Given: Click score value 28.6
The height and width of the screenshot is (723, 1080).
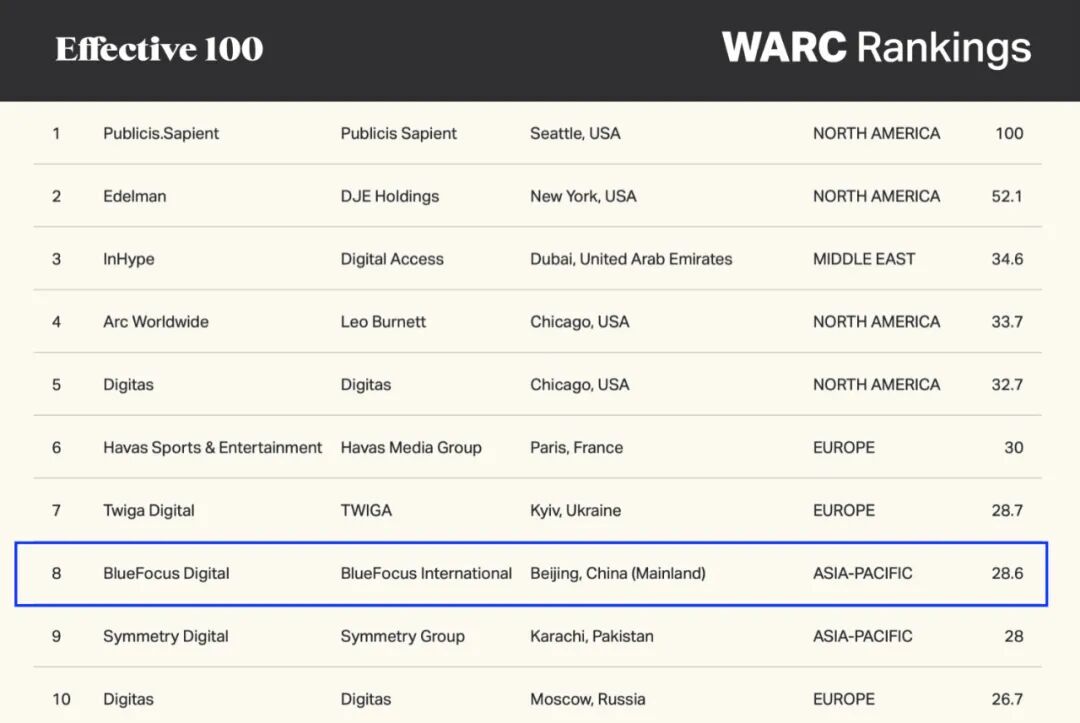Looking at the screenshot, I should [1007, 574].
